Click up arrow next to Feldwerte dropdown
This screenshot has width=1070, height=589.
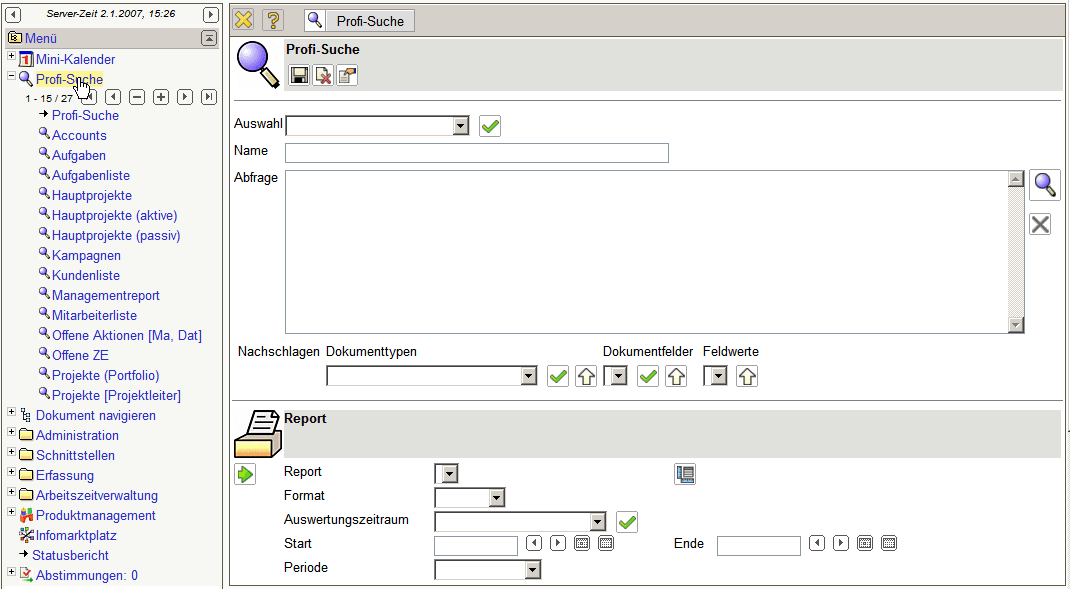[747, 376]
